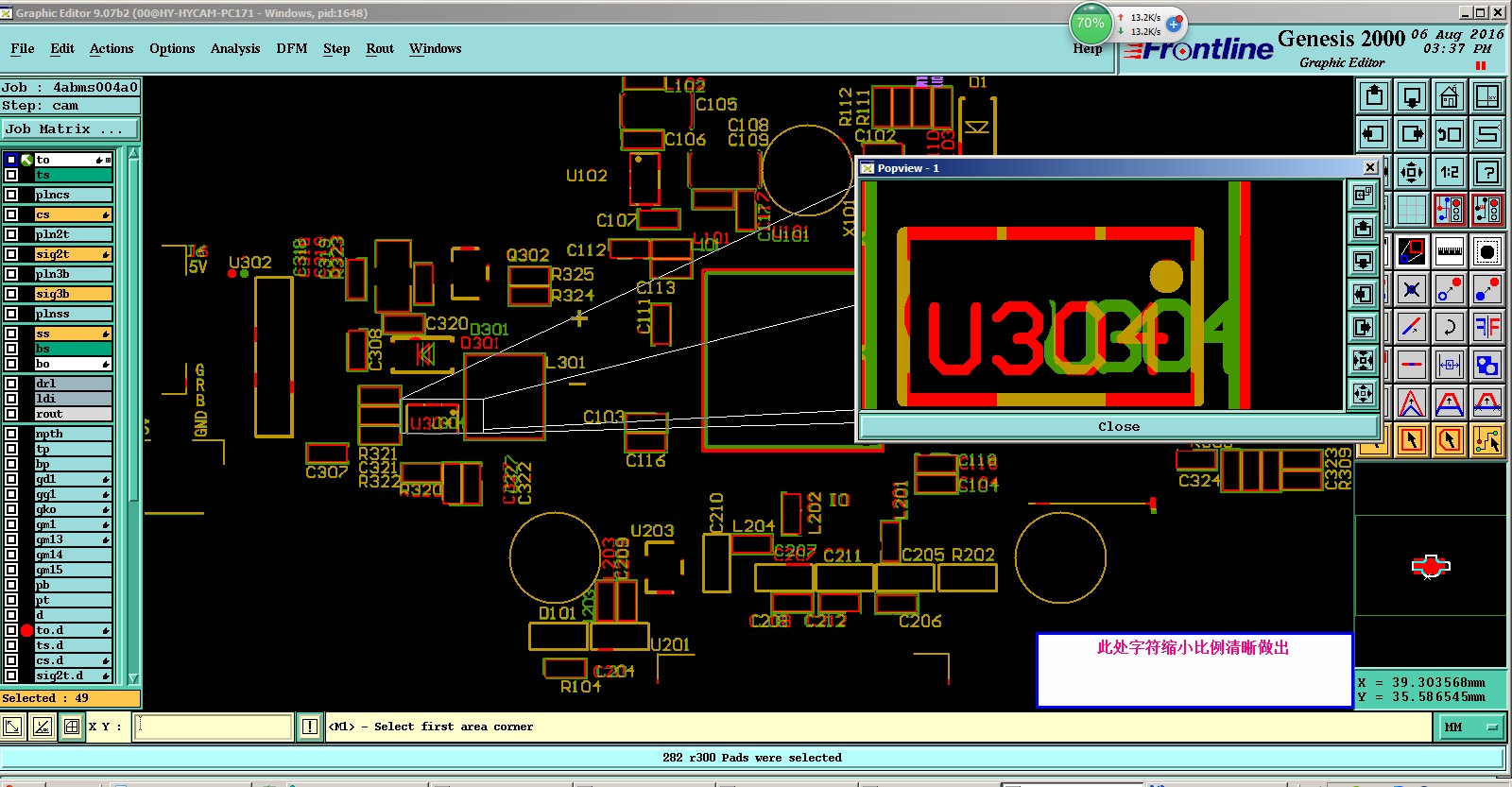This screenshot has width=1512, height=787.
Task: Select the move feature tool icon
Action: [1450, 289]
